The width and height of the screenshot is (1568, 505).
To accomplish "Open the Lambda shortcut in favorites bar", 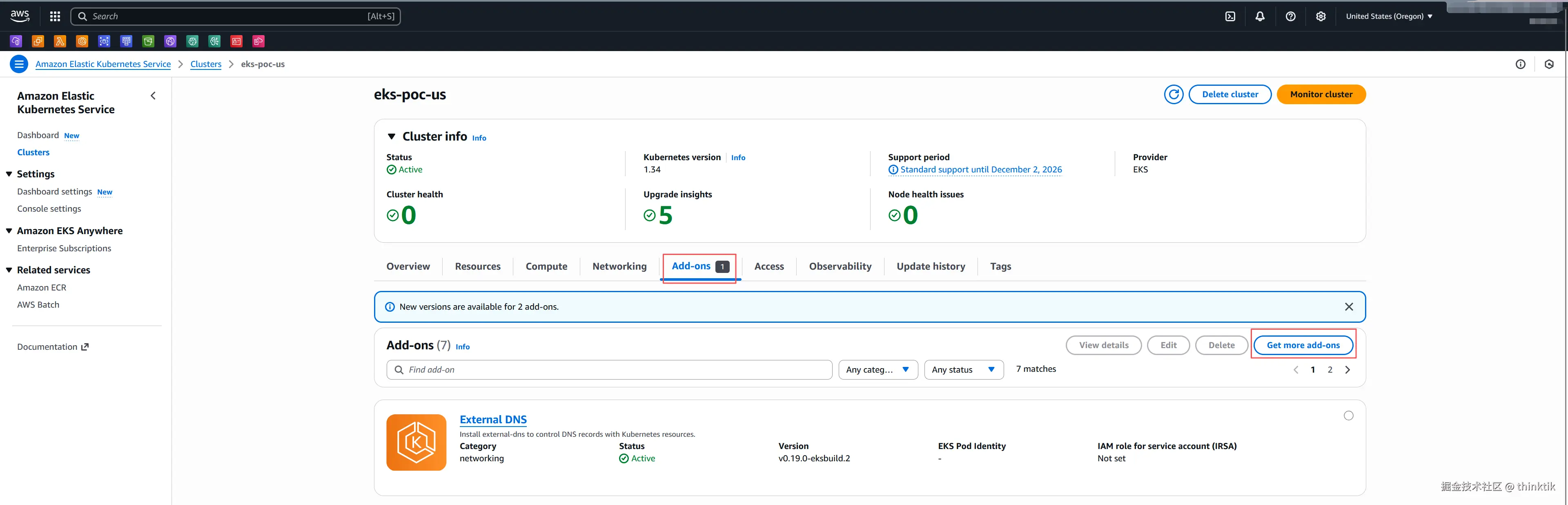I will tap(60, 41).
